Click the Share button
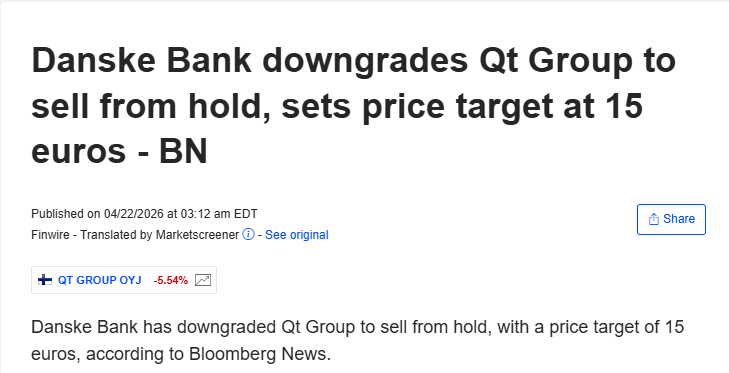 [671, 219]
